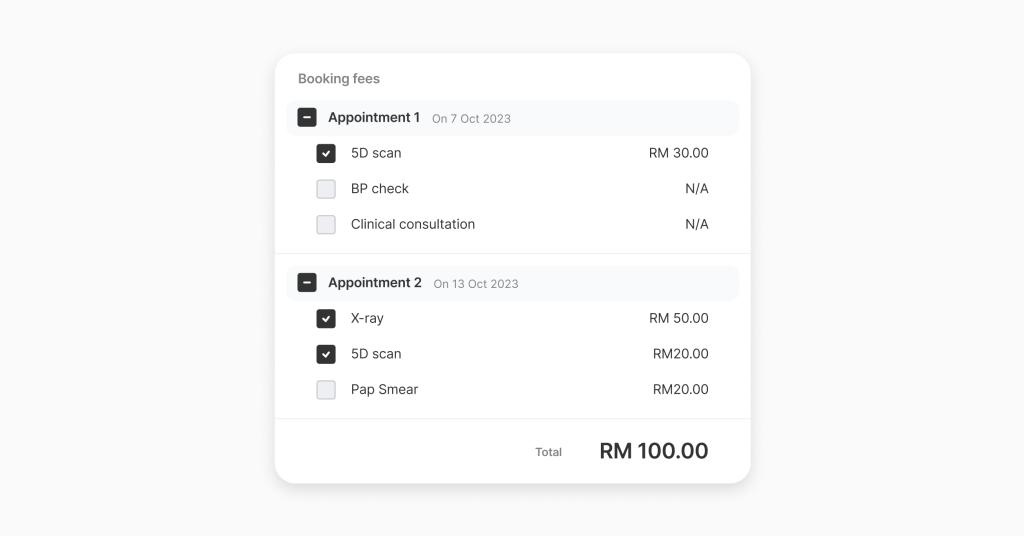Screen dimensions: 1024x536
Task: Enable the Clinical consultation checkbox
Action: click(326, 225)
